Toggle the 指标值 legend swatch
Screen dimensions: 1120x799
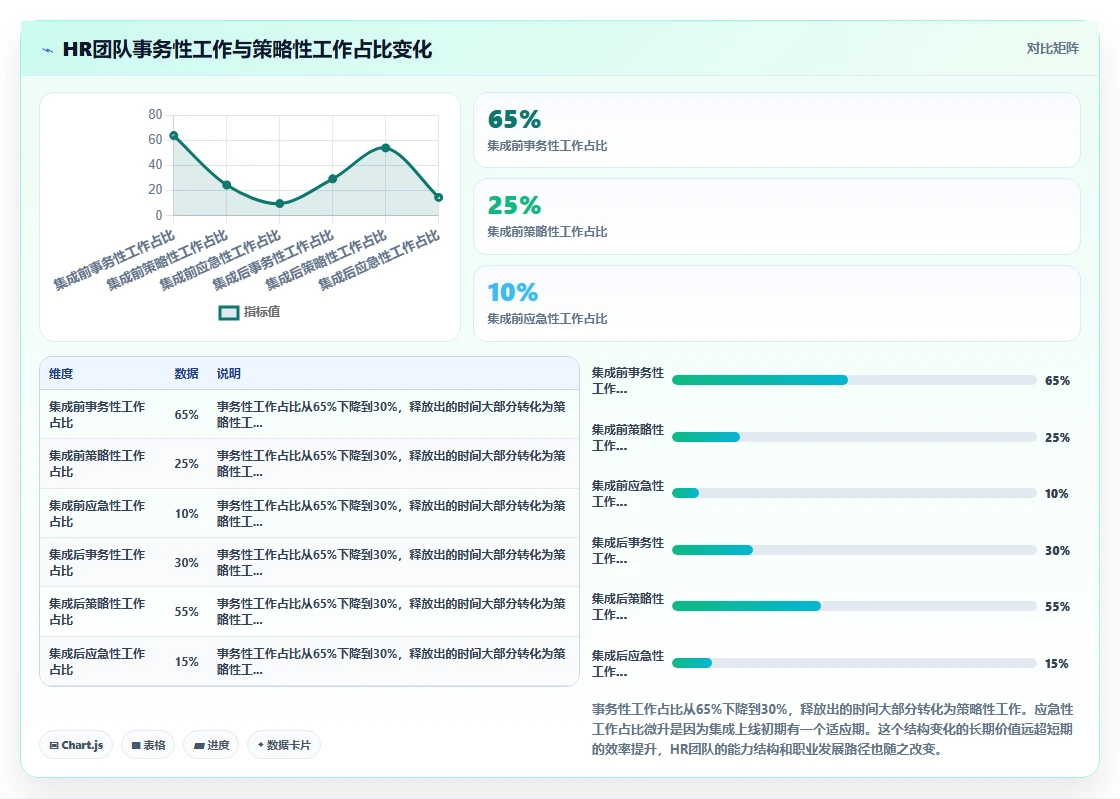click(x=229, y=313)
